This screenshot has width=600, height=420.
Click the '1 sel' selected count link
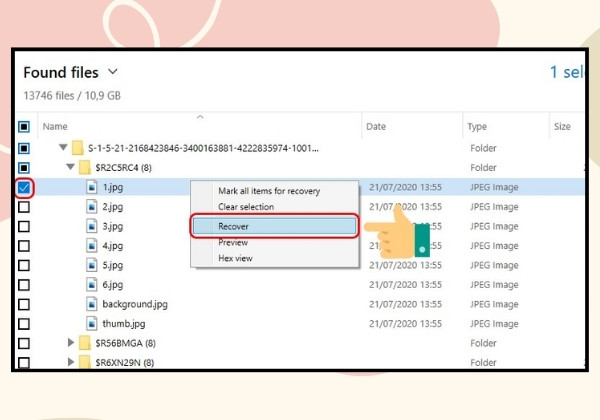tap(567, 72)
